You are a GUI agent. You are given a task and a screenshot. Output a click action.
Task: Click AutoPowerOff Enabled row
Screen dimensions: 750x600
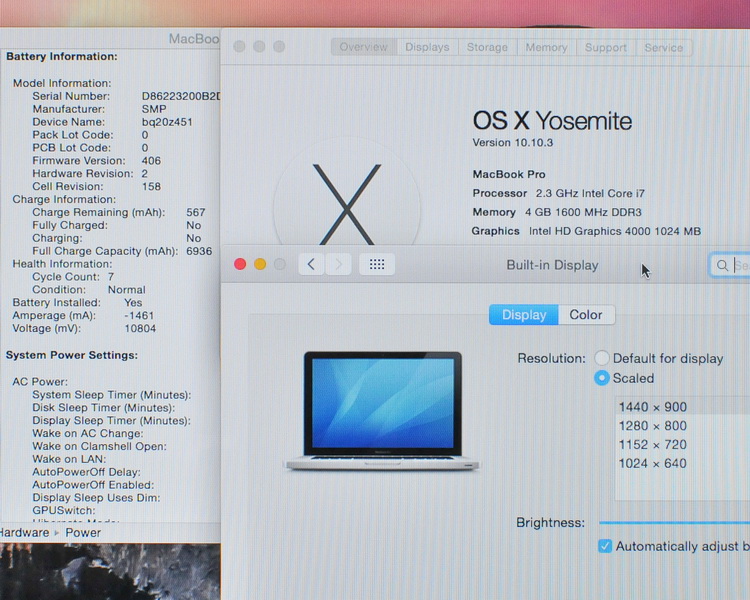click(93, 485)
